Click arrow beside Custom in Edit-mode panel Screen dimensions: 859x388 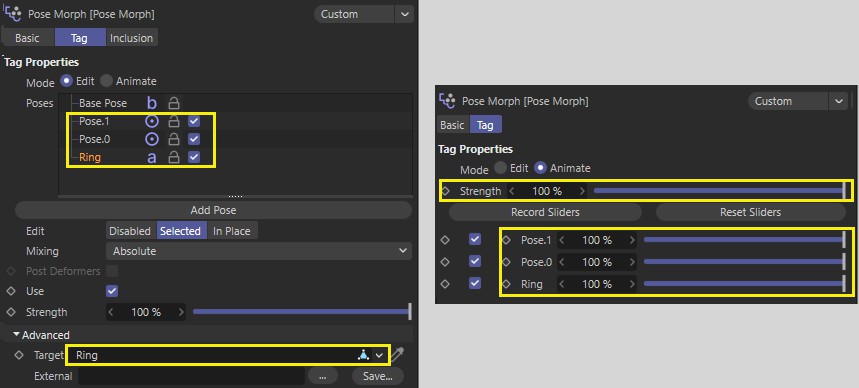tap(405, 14)
